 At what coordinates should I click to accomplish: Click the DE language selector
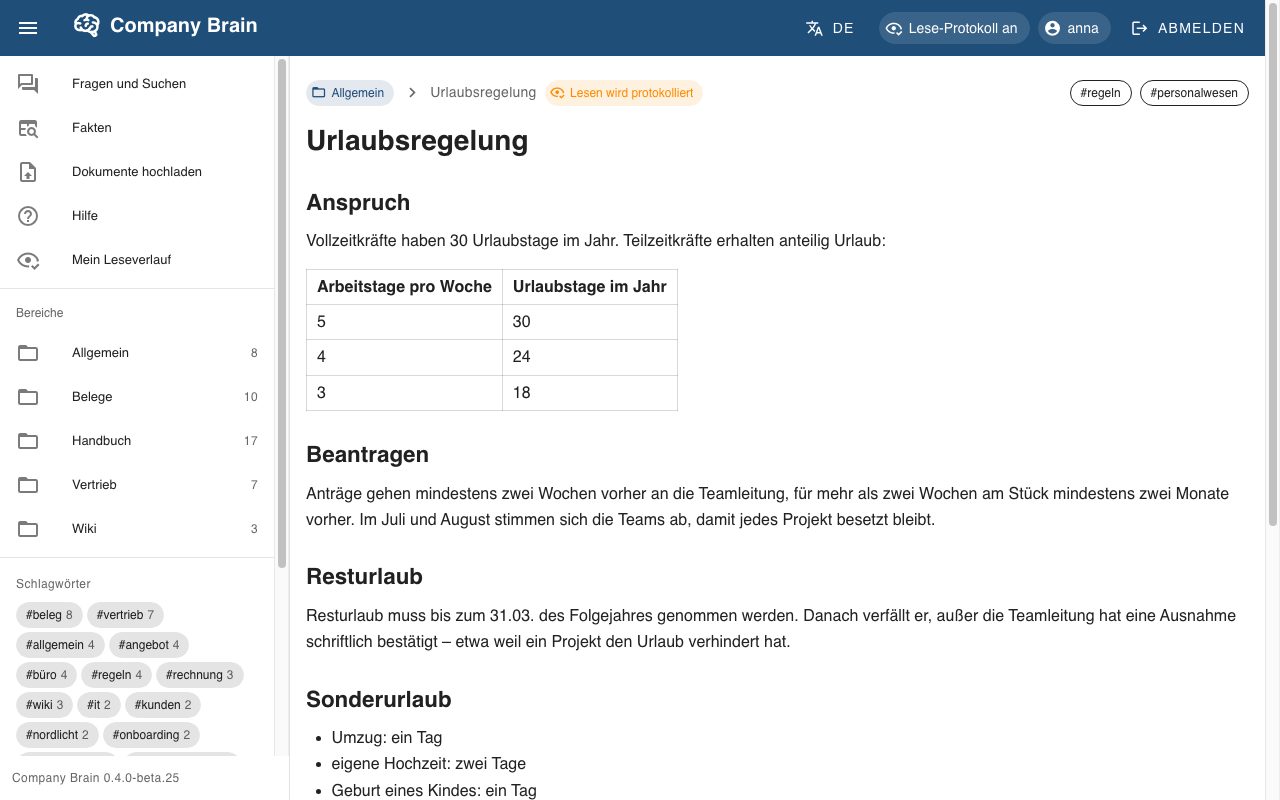click(843, 28)
